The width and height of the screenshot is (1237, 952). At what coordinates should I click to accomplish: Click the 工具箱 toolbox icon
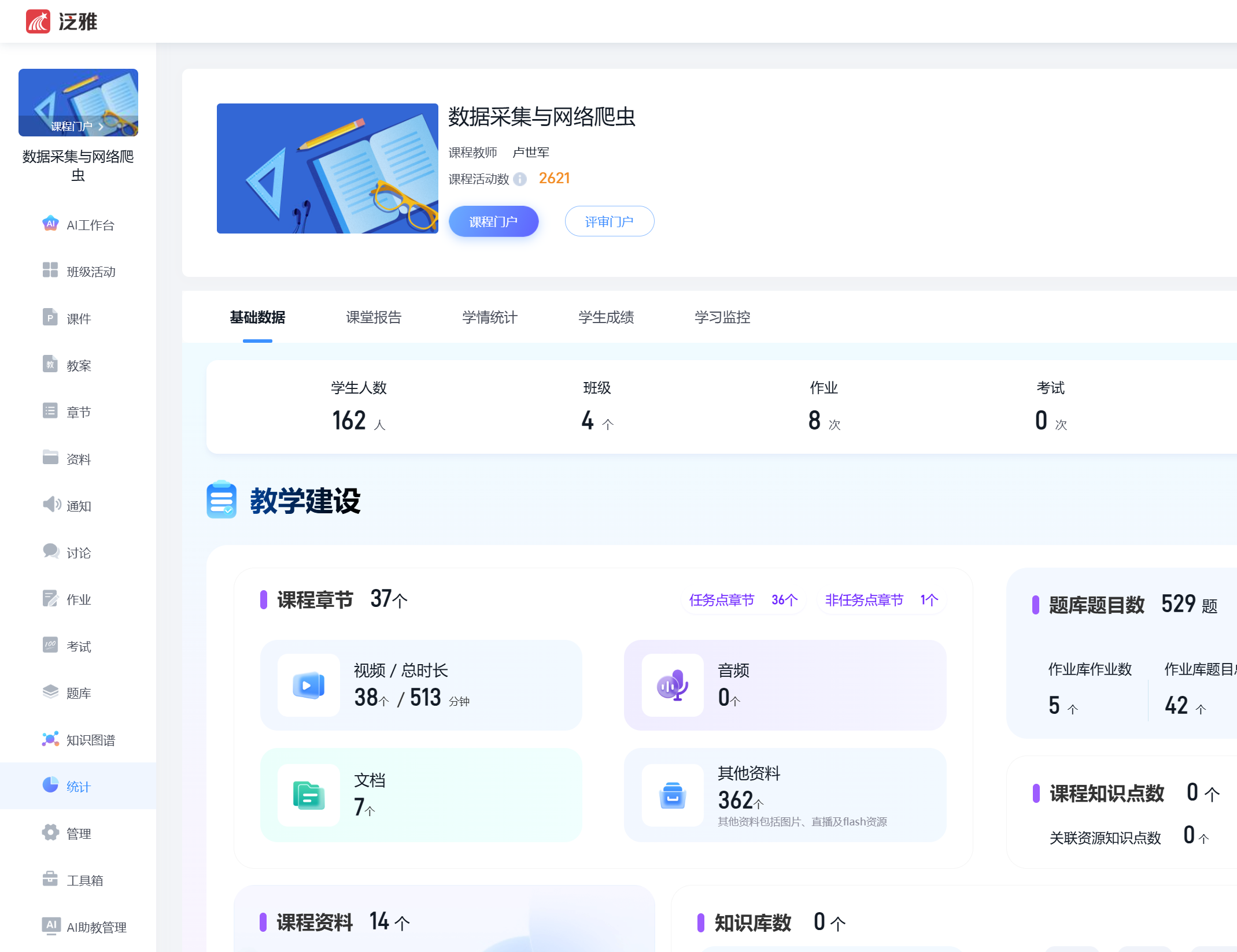tap(50, 879)
